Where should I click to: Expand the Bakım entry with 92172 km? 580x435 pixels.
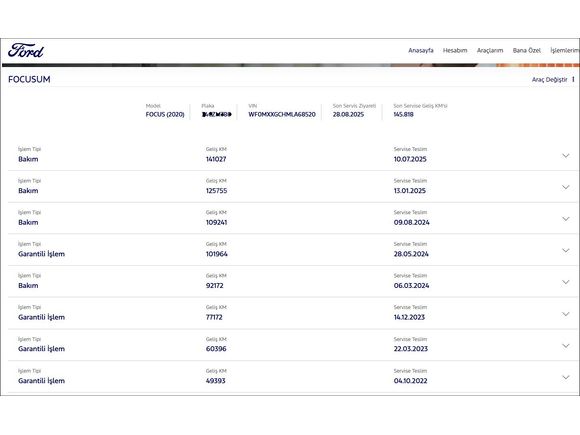point(566,282)
